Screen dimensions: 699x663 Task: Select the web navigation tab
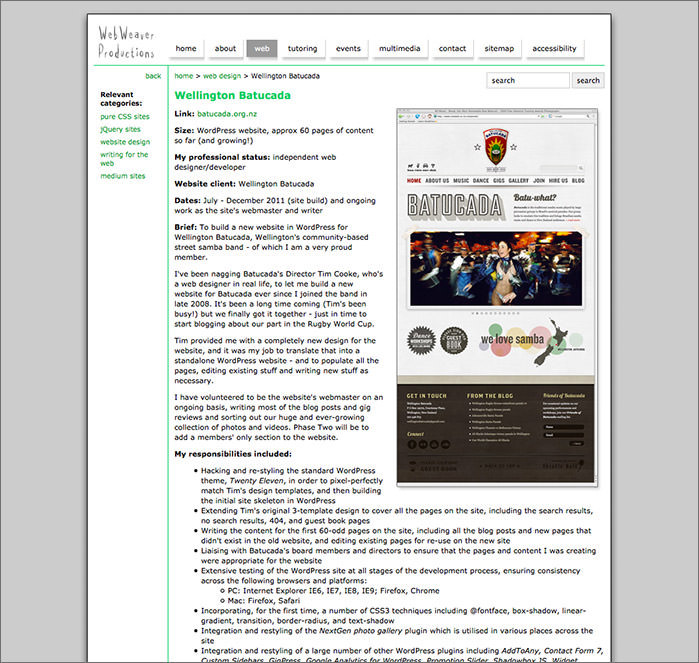(x=262, y=49)
